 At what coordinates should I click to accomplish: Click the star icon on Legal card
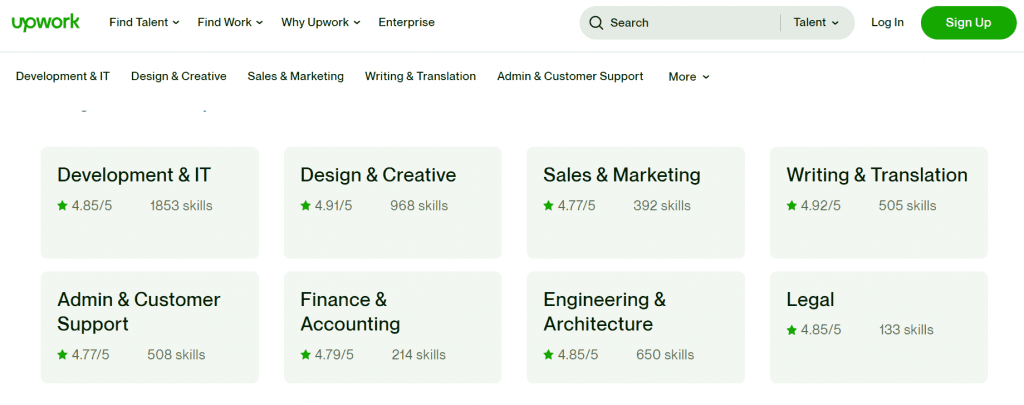click(x=791, y=330)
